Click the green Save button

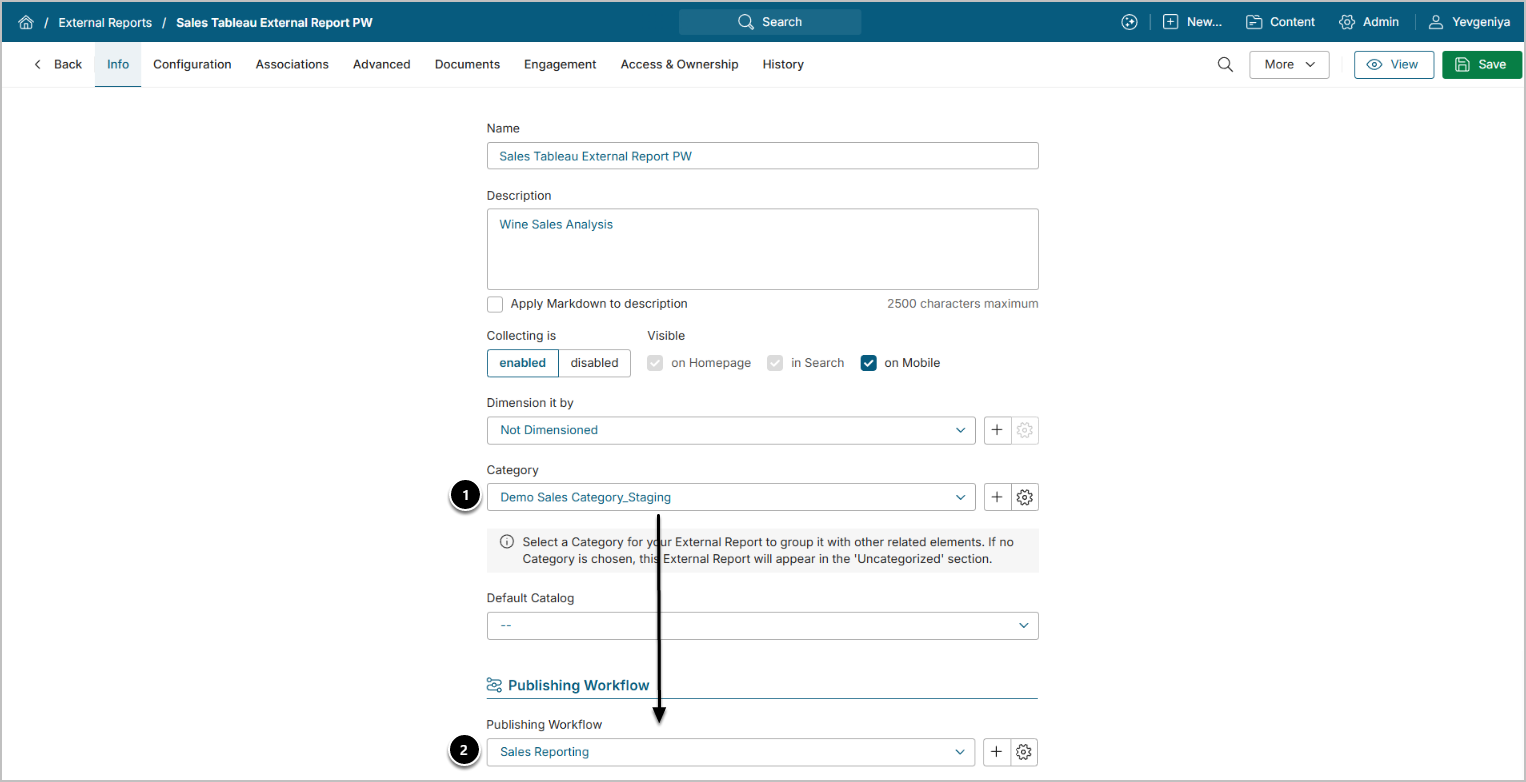(x=1480, y=64)
